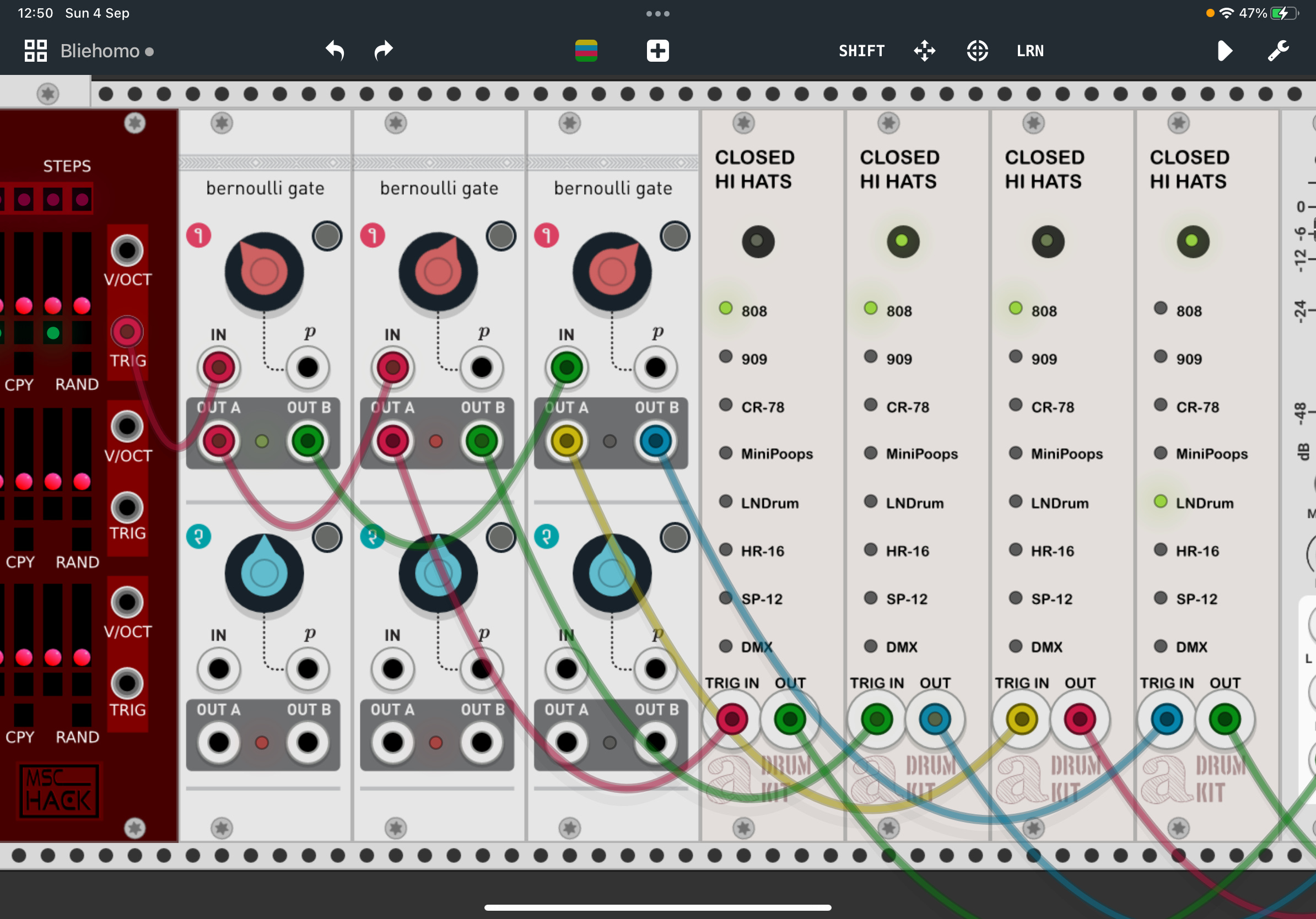Select the crosshair targeting icon
Screen dimensions: 1316x919
976,51
